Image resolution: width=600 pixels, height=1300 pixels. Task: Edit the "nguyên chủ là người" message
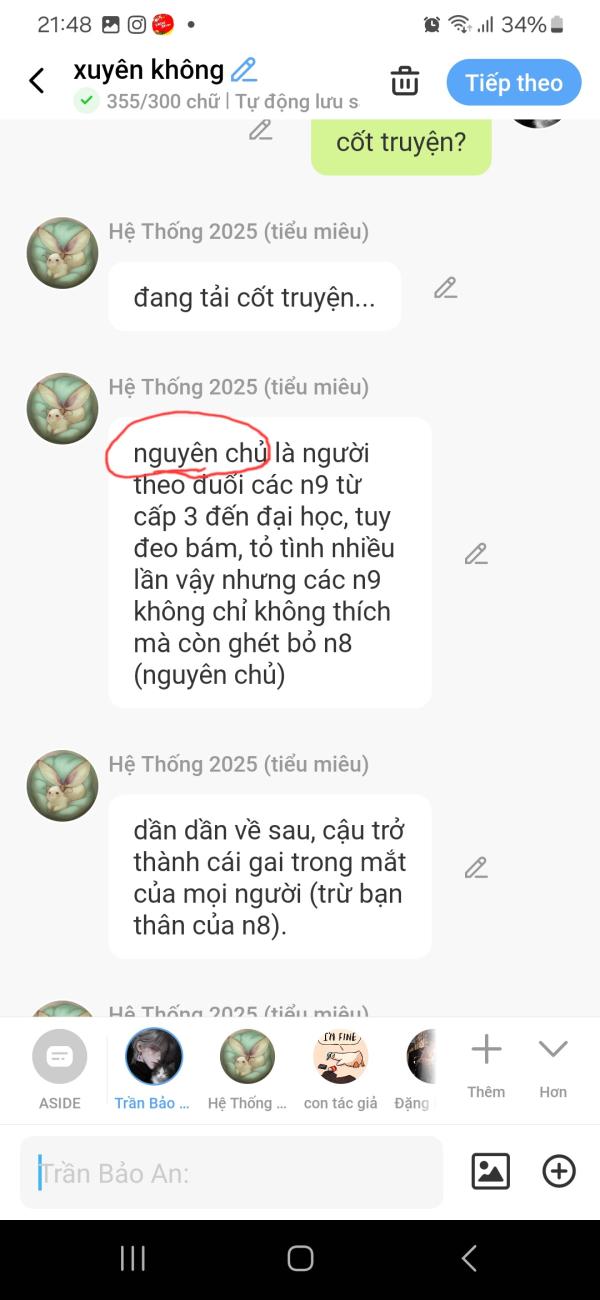(x=476, y=554)
